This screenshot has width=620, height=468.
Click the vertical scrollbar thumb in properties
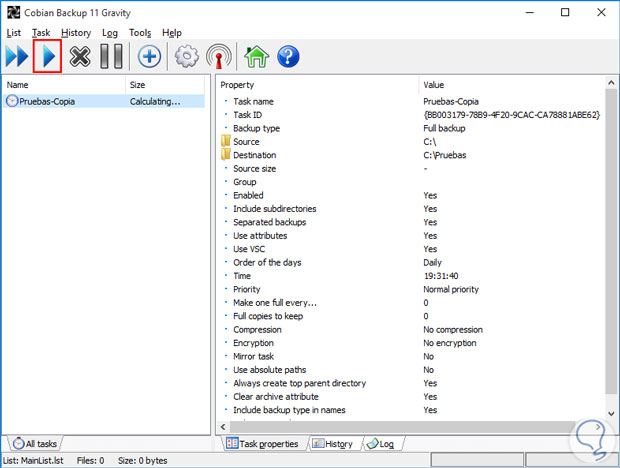coord(611,241)
